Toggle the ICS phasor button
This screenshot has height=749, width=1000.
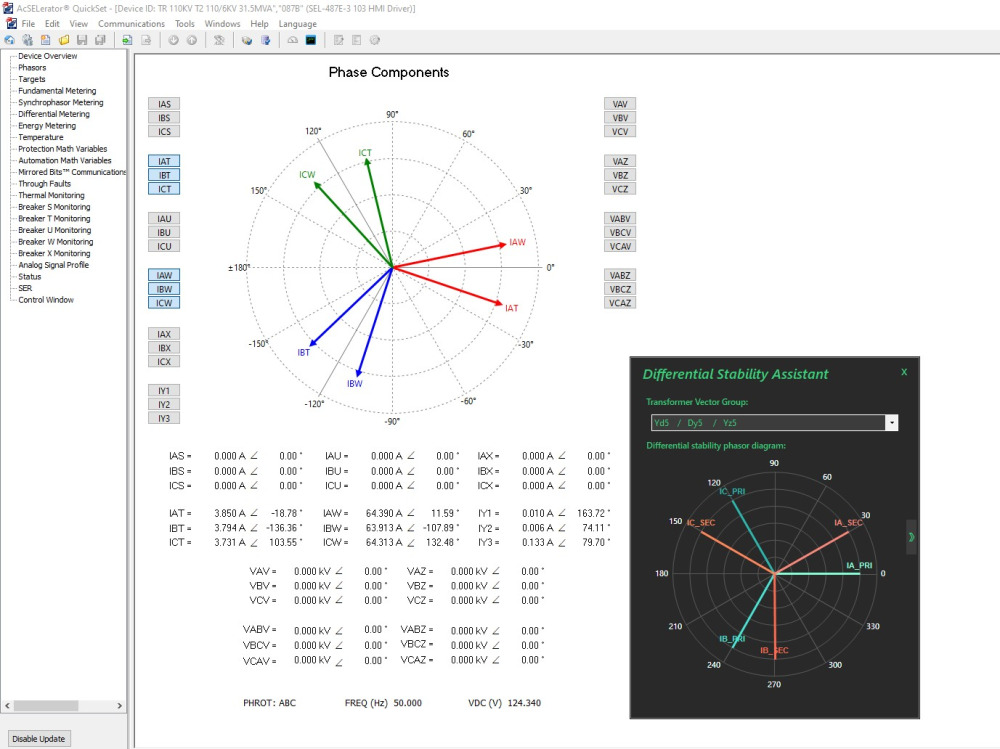[x=163, y=131]
